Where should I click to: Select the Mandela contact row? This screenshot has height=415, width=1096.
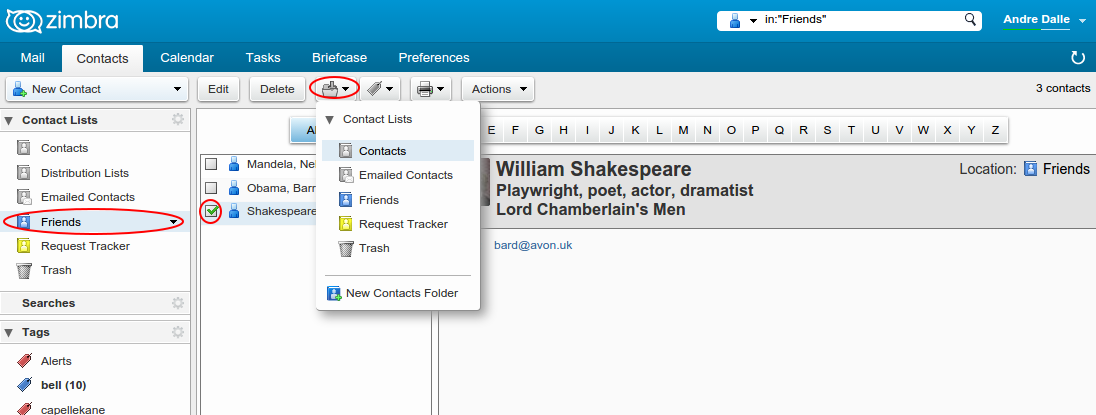point(260,164)
